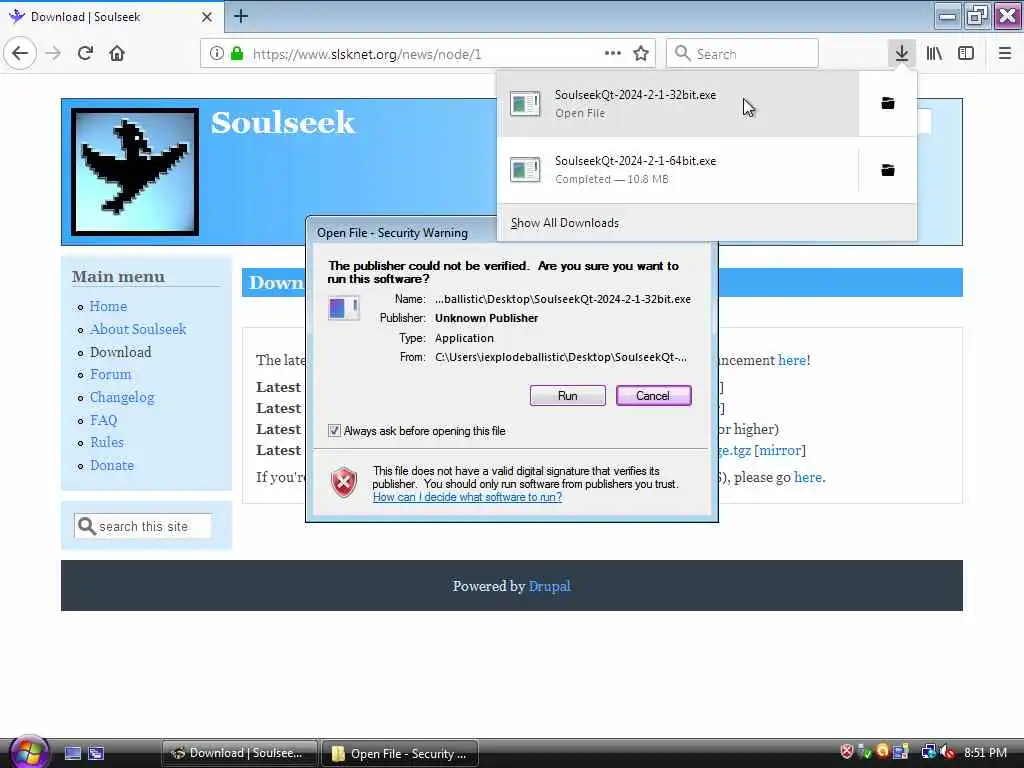Open Home in Main menu

108,306
